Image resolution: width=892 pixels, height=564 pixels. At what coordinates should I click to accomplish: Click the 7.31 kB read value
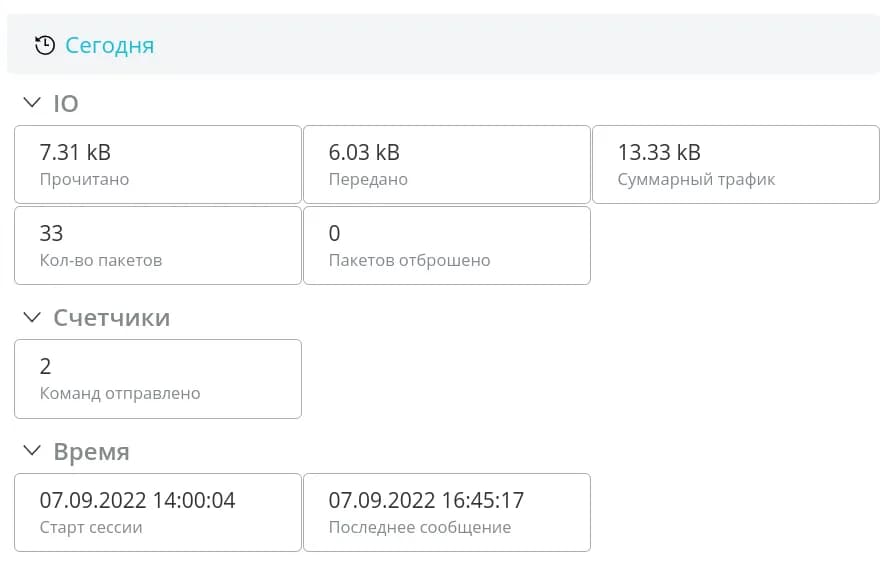click(x=75, y=152)
